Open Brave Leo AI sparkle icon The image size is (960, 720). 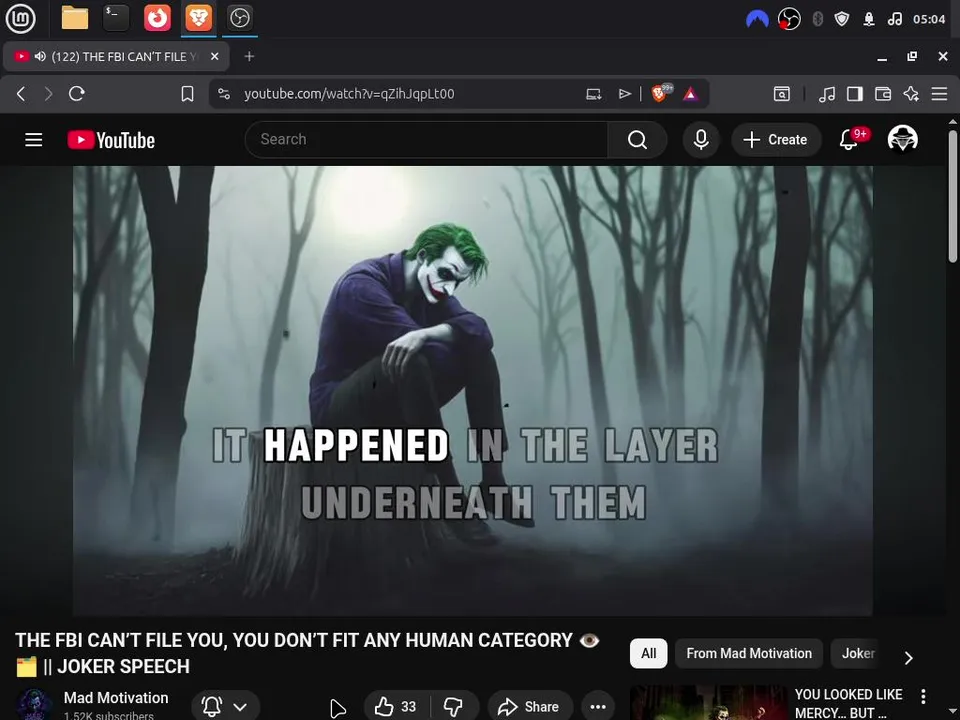(x=911, y=94)
